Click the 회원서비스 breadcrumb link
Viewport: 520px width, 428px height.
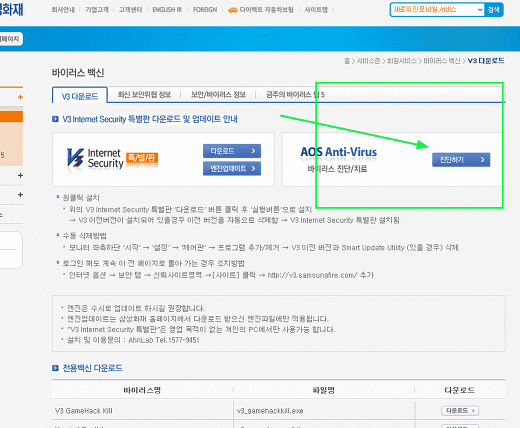[x=401, y=61]
